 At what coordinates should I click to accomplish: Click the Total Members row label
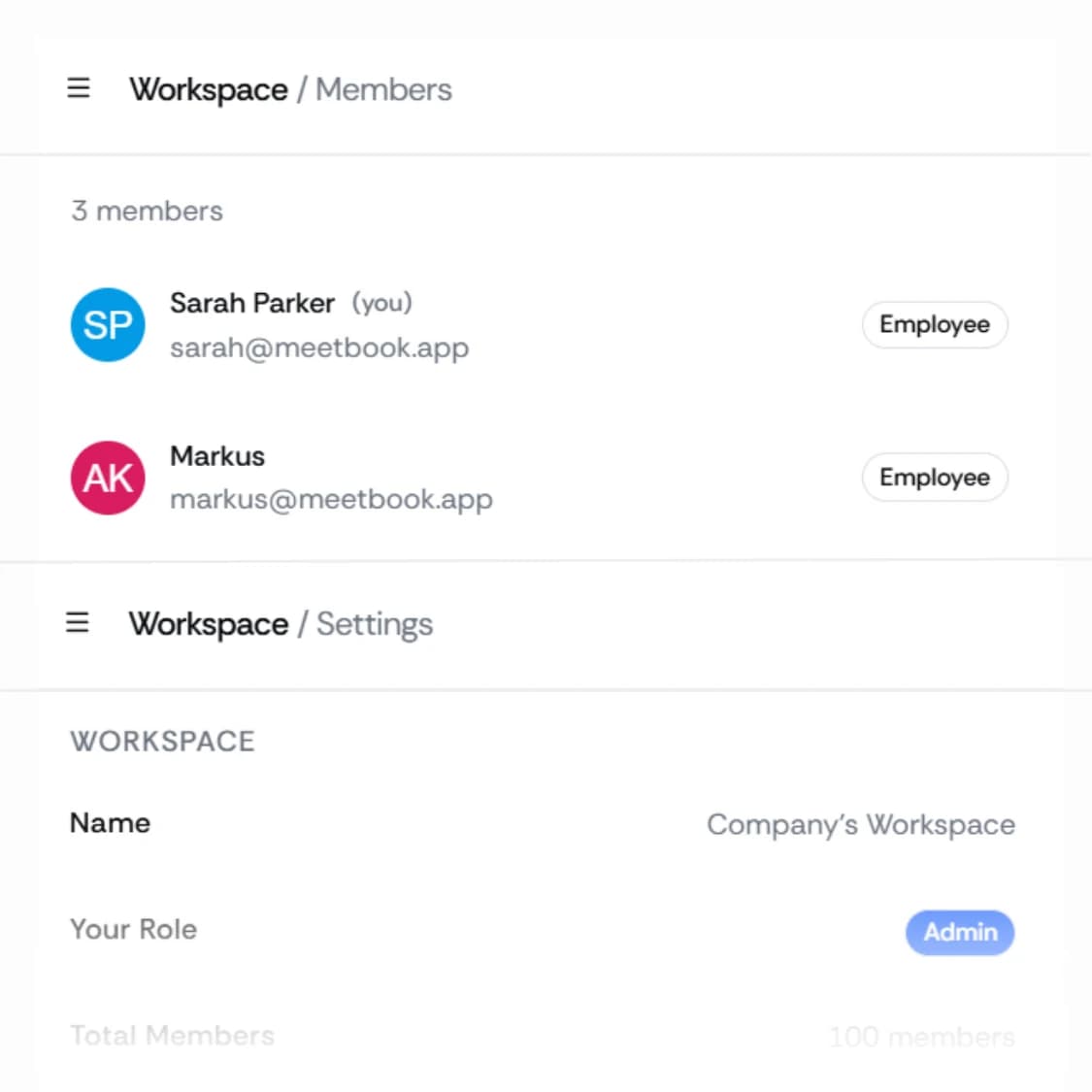(172, 1036)
